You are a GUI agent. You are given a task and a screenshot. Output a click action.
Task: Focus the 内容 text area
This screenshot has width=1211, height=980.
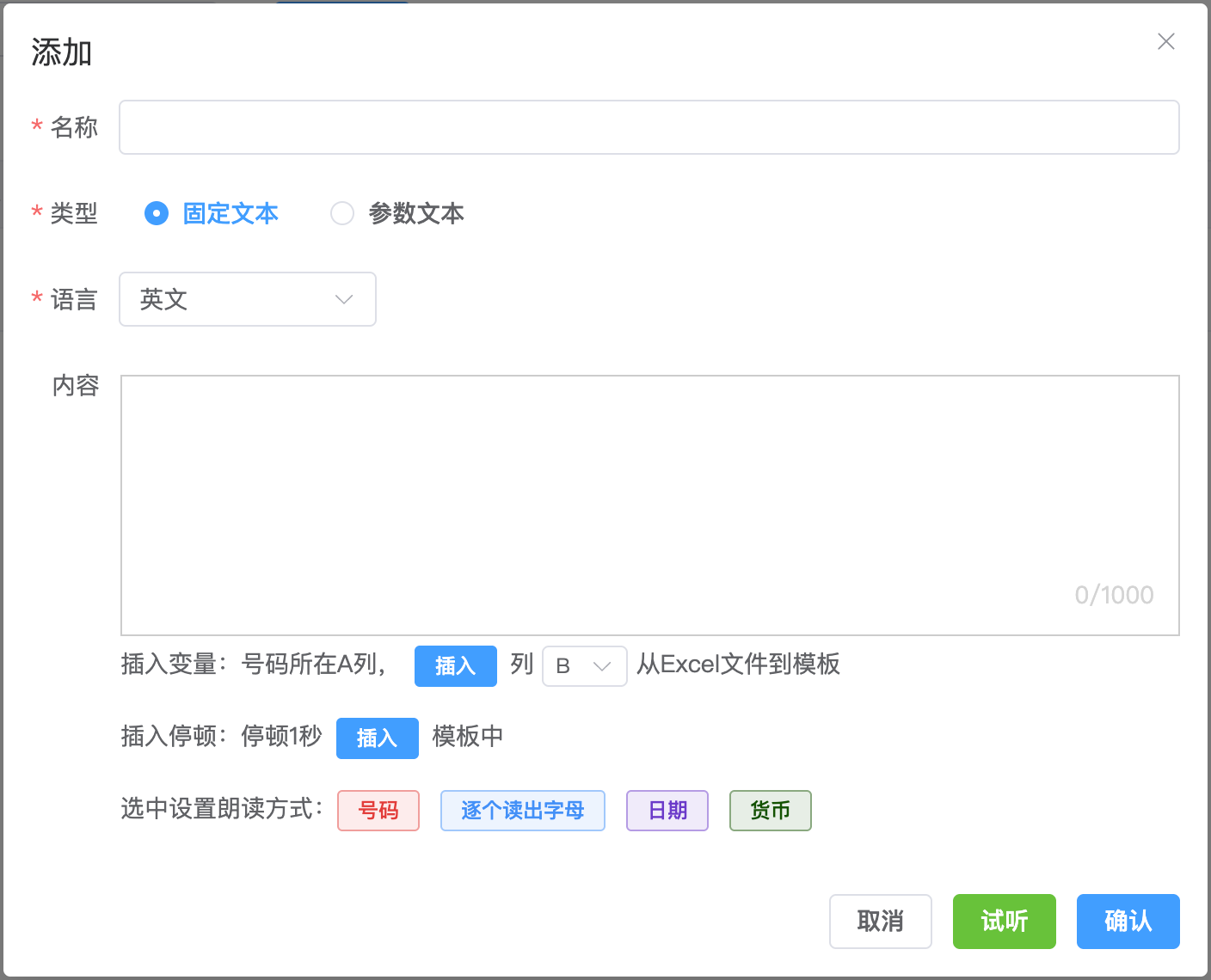pos(649,504)
